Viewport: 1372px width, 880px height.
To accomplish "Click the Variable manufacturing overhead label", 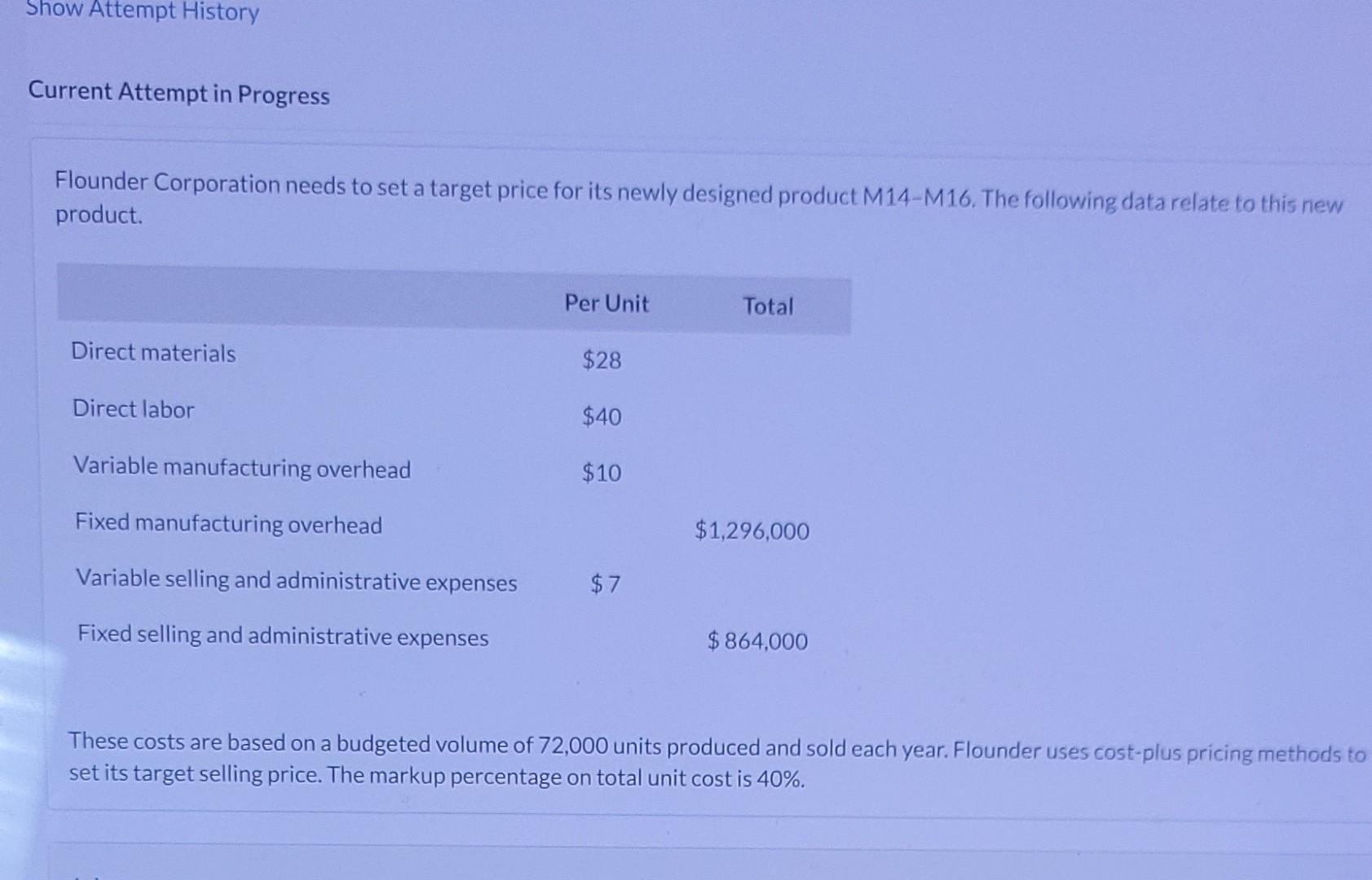I will pos(242,467).
